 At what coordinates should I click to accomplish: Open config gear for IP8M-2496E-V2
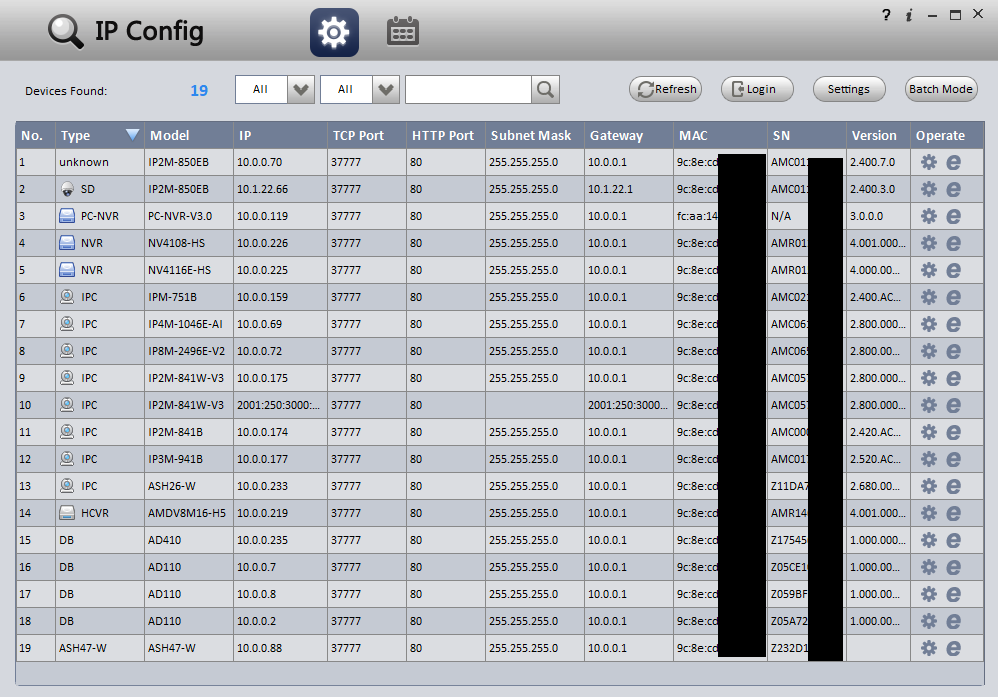pos(929,351)
